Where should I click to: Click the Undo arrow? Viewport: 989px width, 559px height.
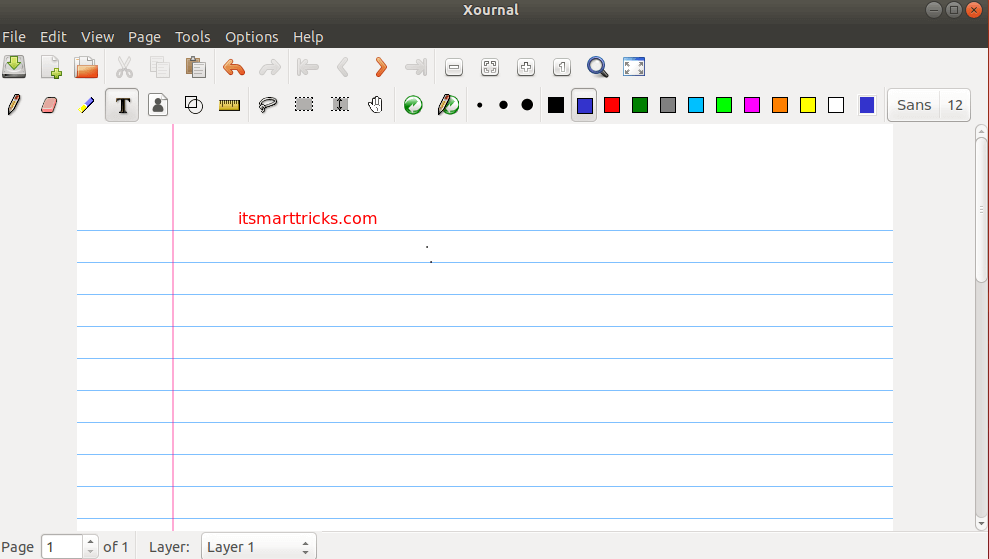click(x=234, y=67)
